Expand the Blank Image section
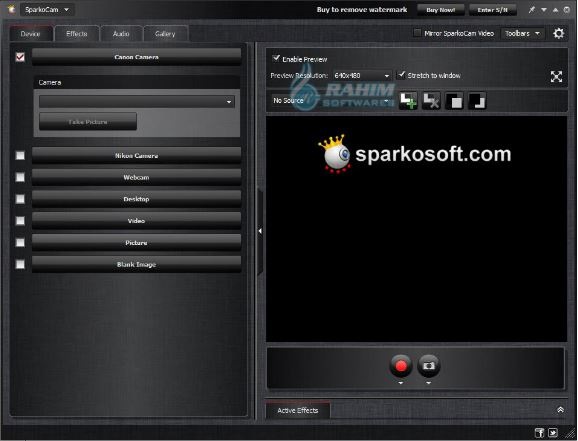Image resolution: width=578 pixels, height=441 pixels. click(136, 264)
